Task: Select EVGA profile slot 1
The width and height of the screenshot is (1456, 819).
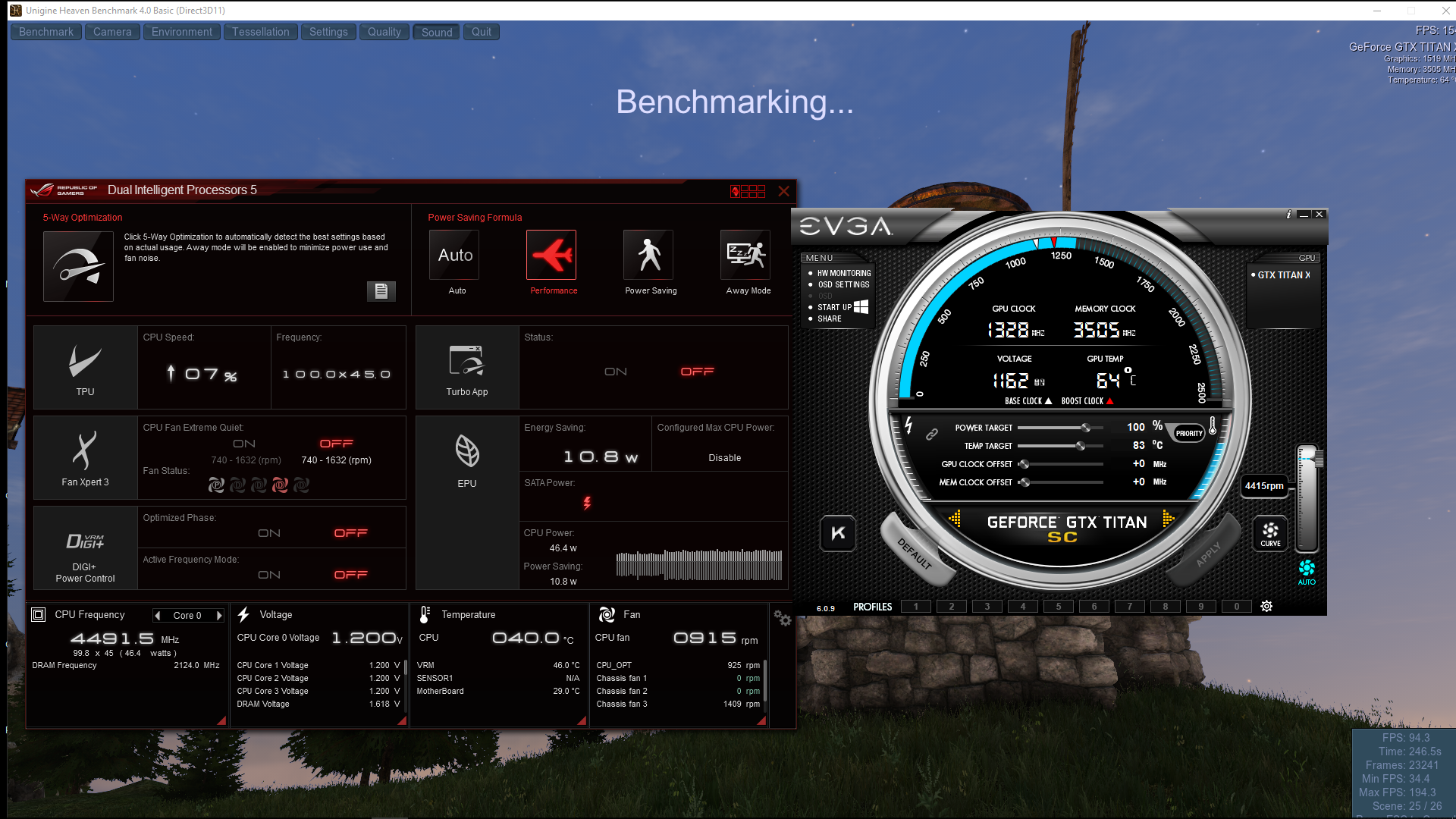Action: tap(916, 606)
